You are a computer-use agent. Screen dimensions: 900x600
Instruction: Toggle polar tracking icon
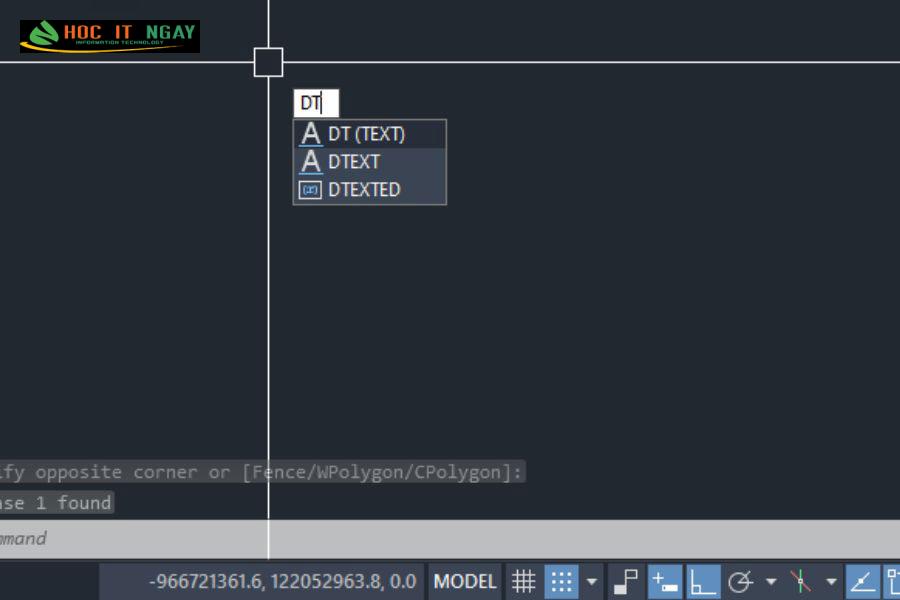click(x=740, y=582)
